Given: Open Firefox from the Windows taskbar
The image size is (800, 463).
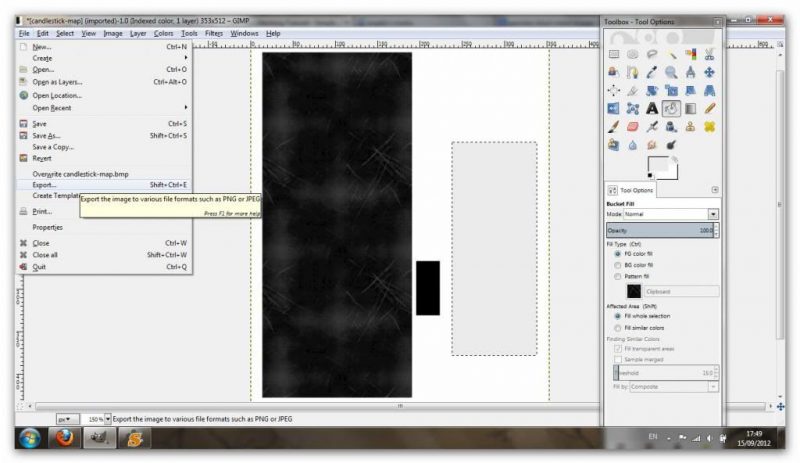Looking at the screenshot, I should [x=65, y=438].
